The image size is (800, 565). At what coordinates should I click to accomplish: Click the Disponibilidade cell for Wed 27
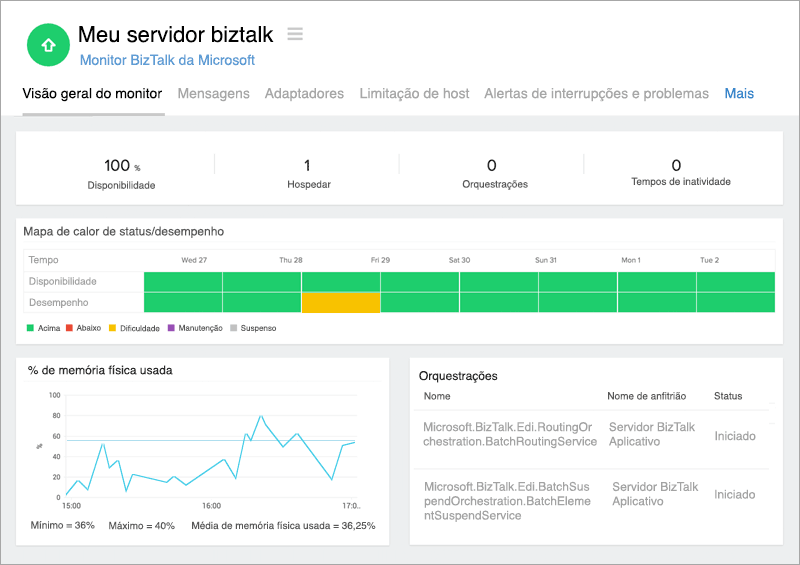pos(183,282)
